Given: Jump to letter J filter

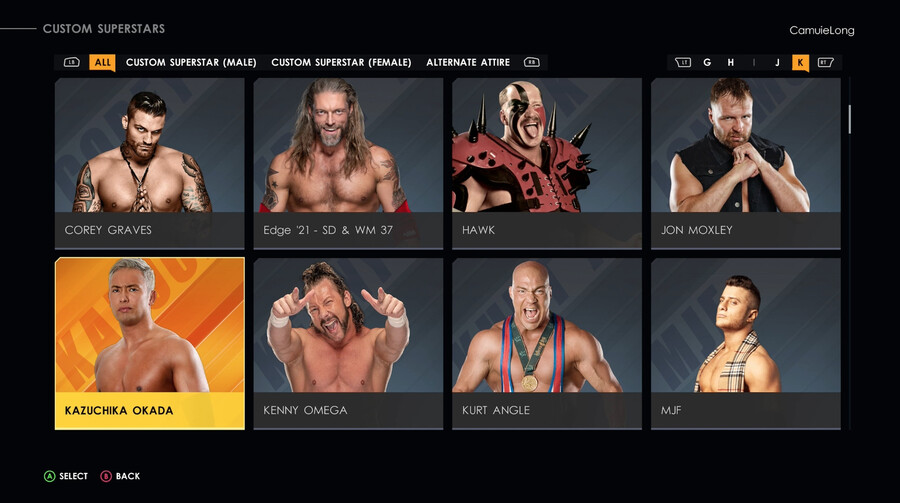Looking at the screenshot, I should [777, 62].
